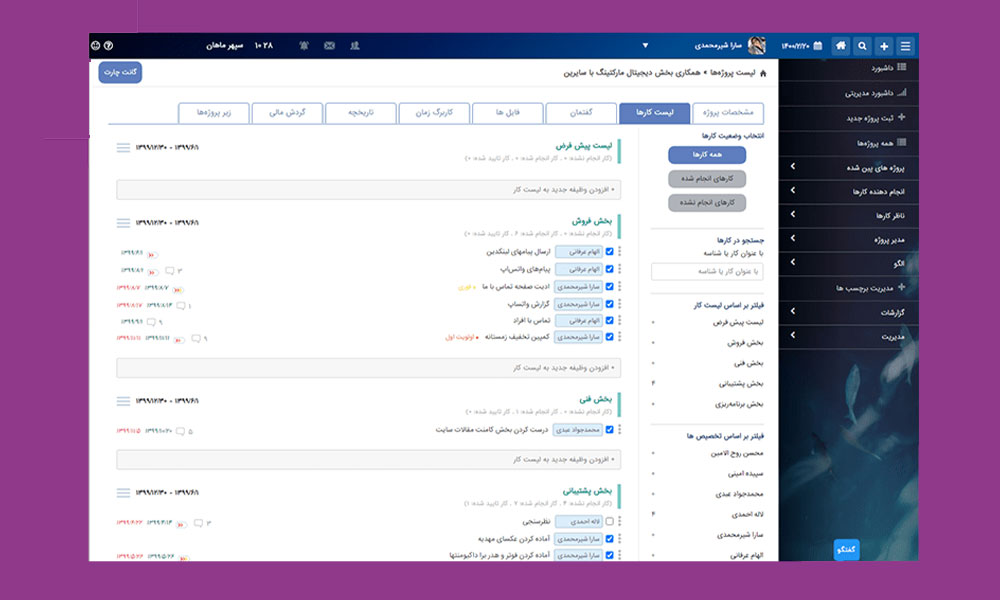Click the calendar icon next to date 1400/2/20
Image resolution: width=1000 pixels, height=600 pixels.
tap(816, 45)
